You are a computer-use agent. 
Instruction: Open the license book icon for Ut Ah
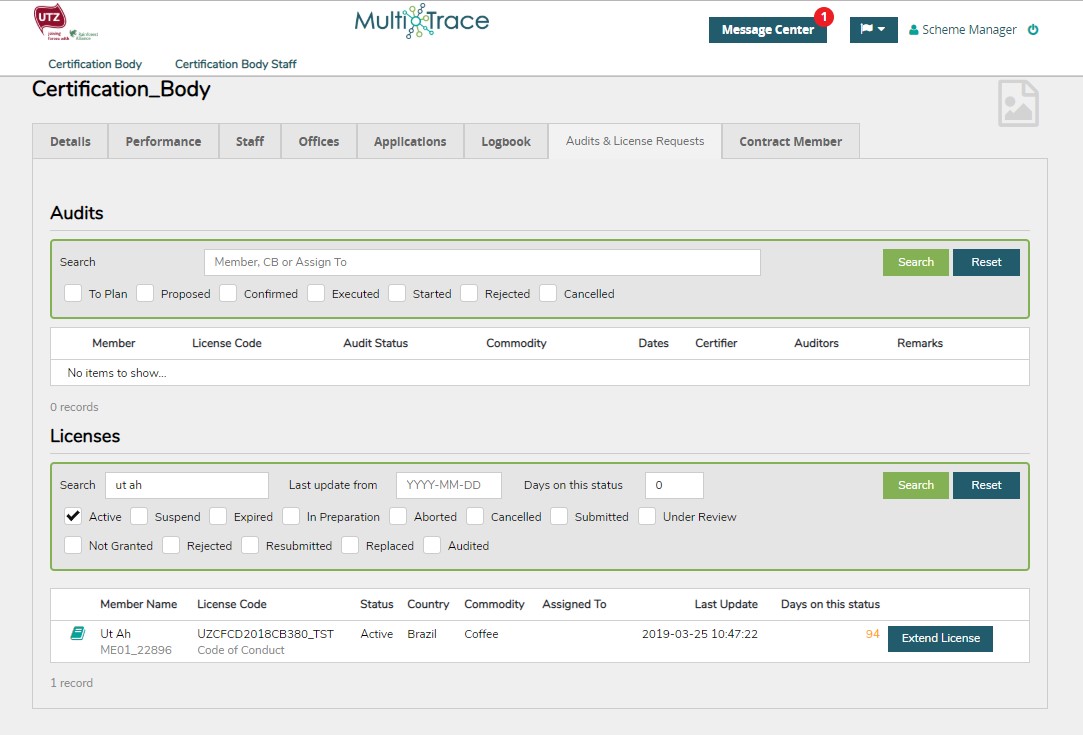click(x=77, y=634)
